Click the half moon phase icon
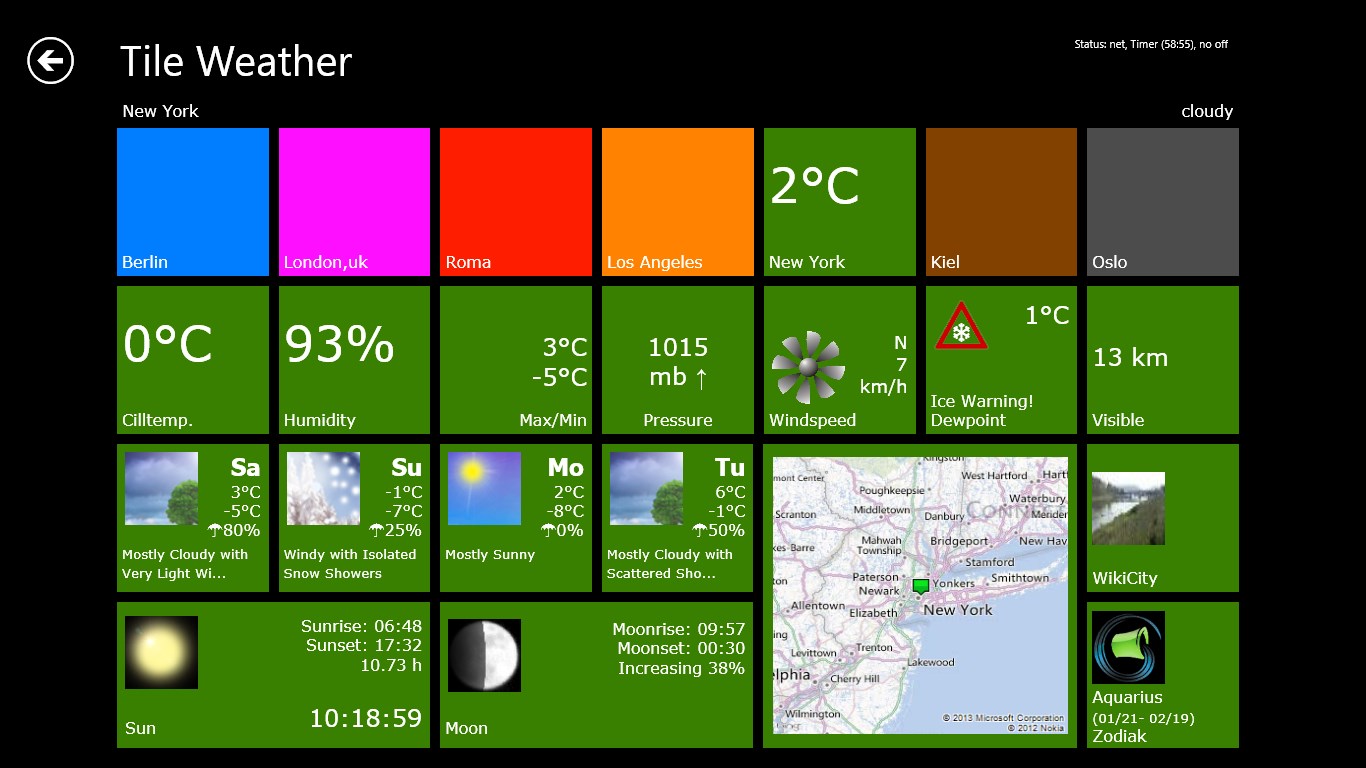Screen dimensions: 1366x768 (484, 655)
